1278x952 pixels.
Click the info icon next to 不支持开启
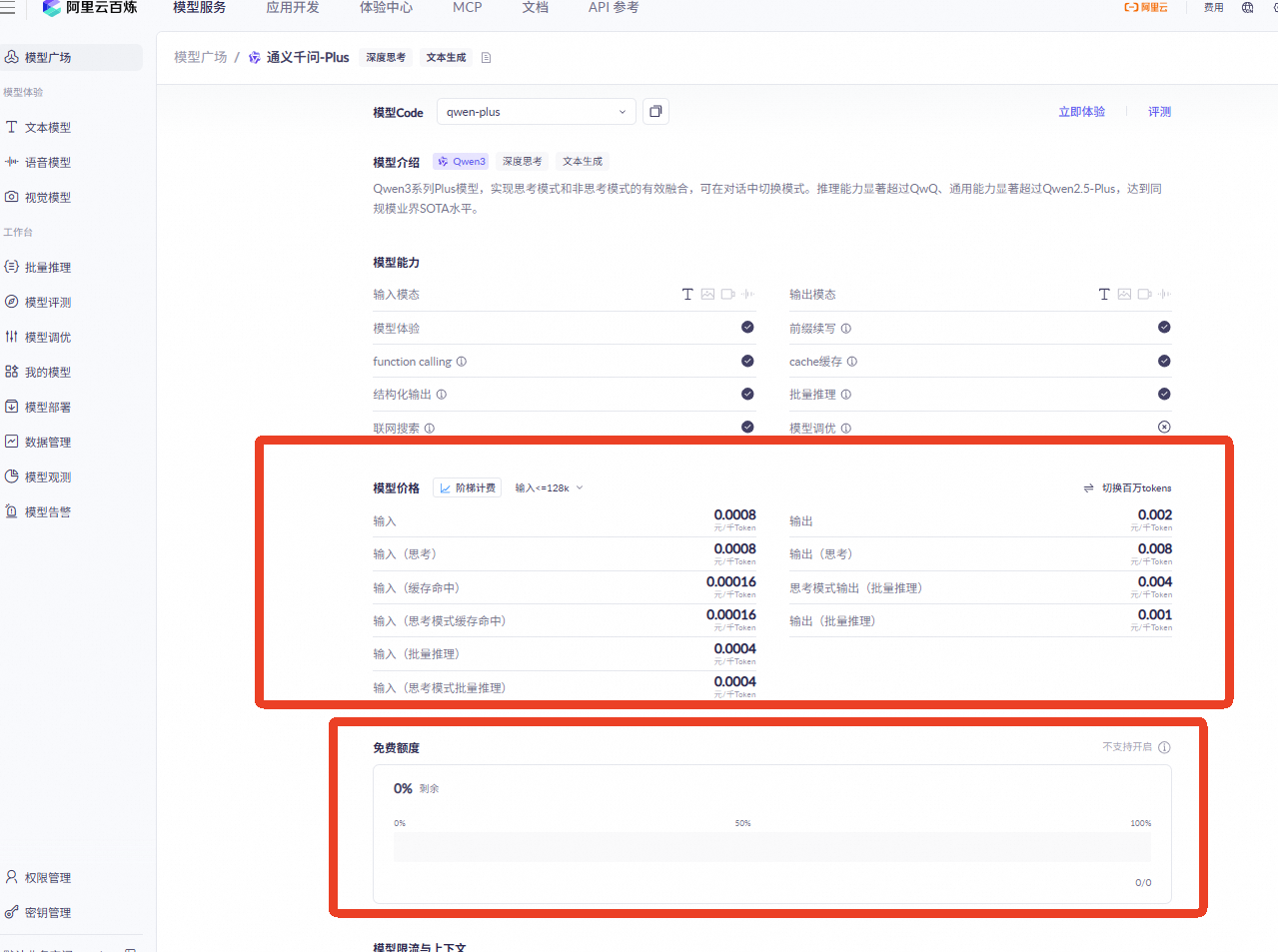[x=1164, y=747]
